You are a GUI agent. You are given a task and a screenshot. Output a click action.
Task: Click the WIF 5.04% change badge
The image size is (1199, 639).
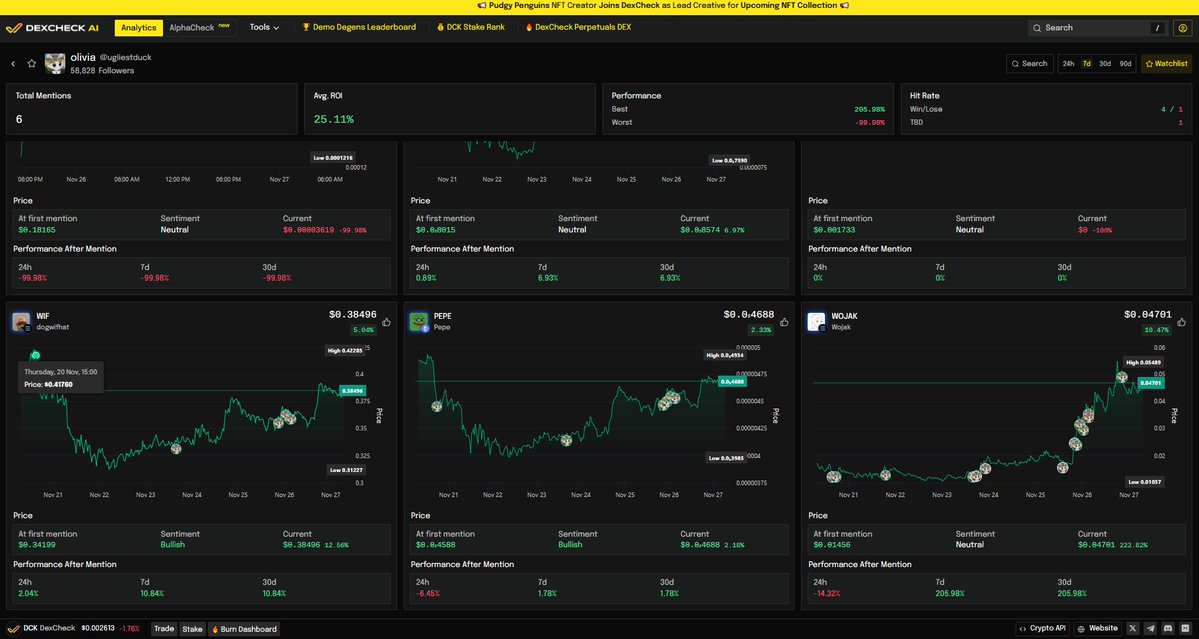(x=364, y=330)
